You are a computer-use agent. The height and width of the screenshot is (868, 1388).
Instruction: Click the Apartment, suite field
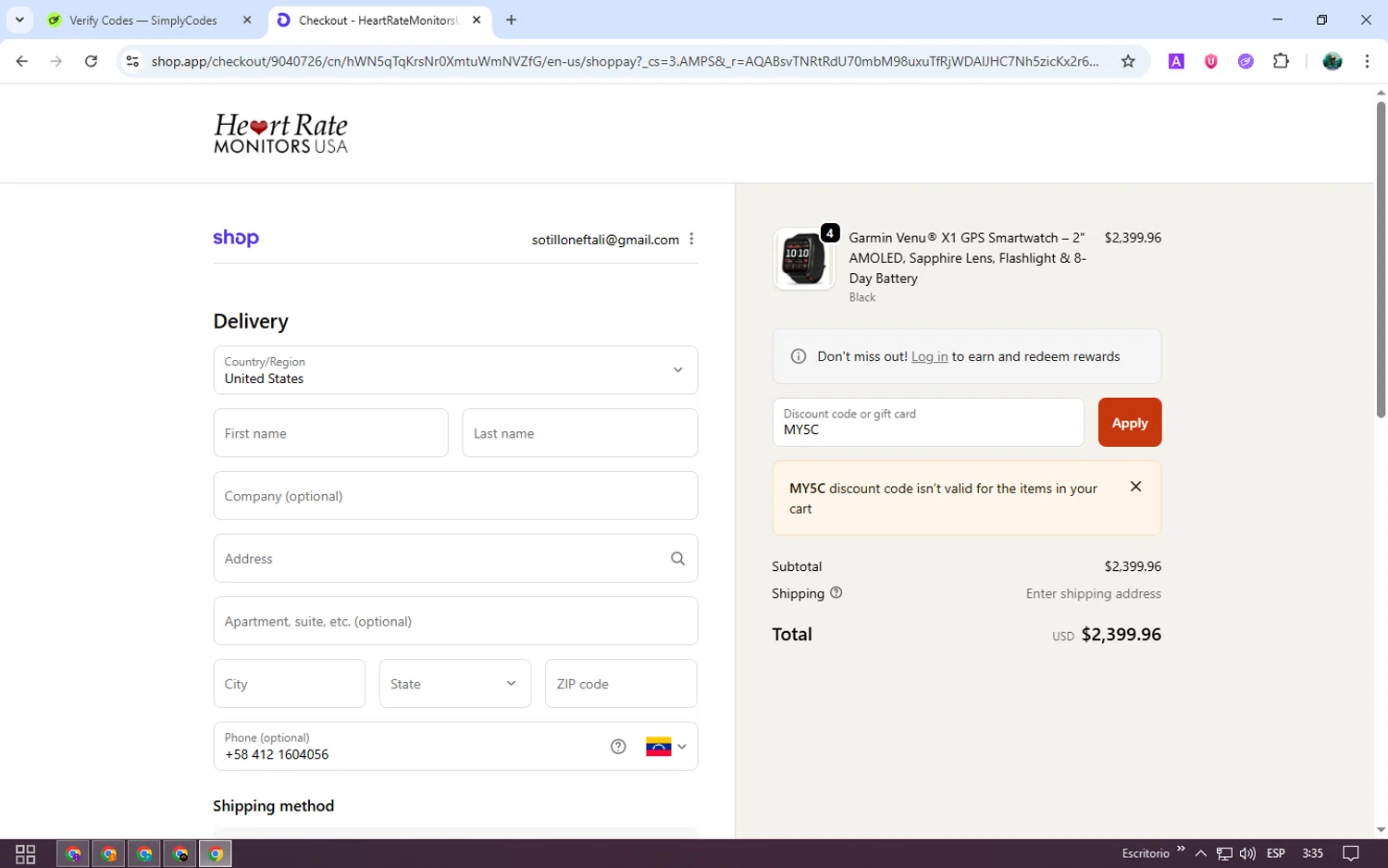coord(455,621)
